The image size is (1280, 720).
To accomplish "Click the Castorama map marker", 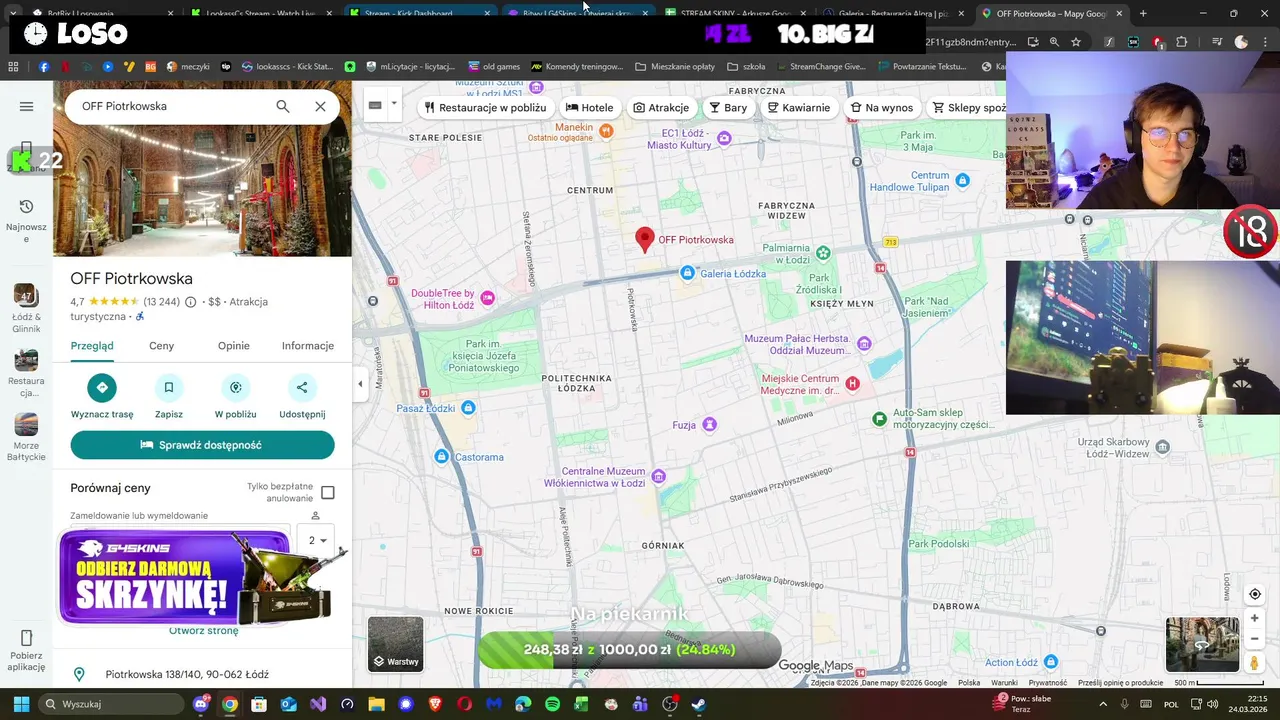I will point(442,457).
